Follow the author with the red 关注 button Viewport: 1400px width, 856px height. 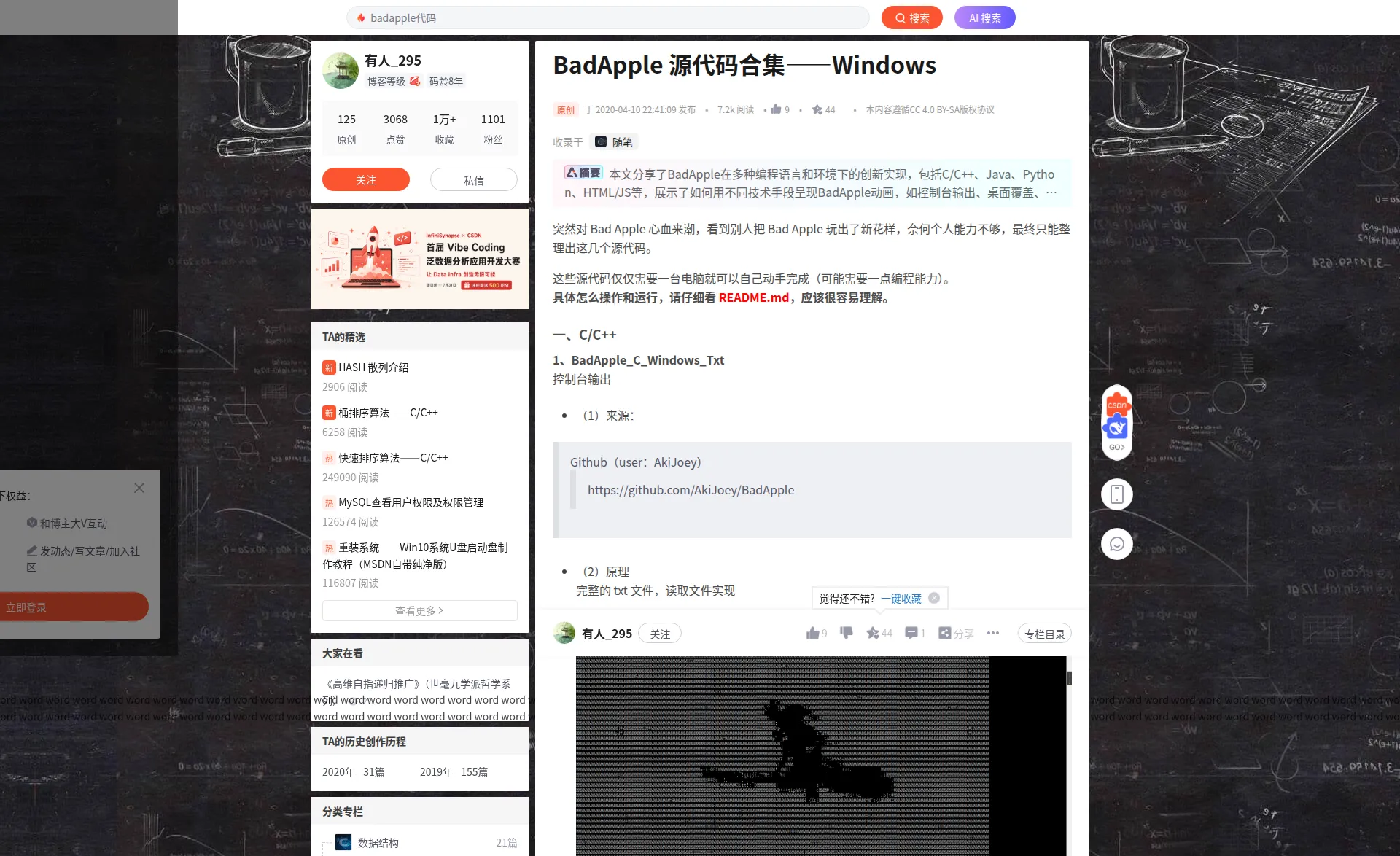click(x=366, y=179)
